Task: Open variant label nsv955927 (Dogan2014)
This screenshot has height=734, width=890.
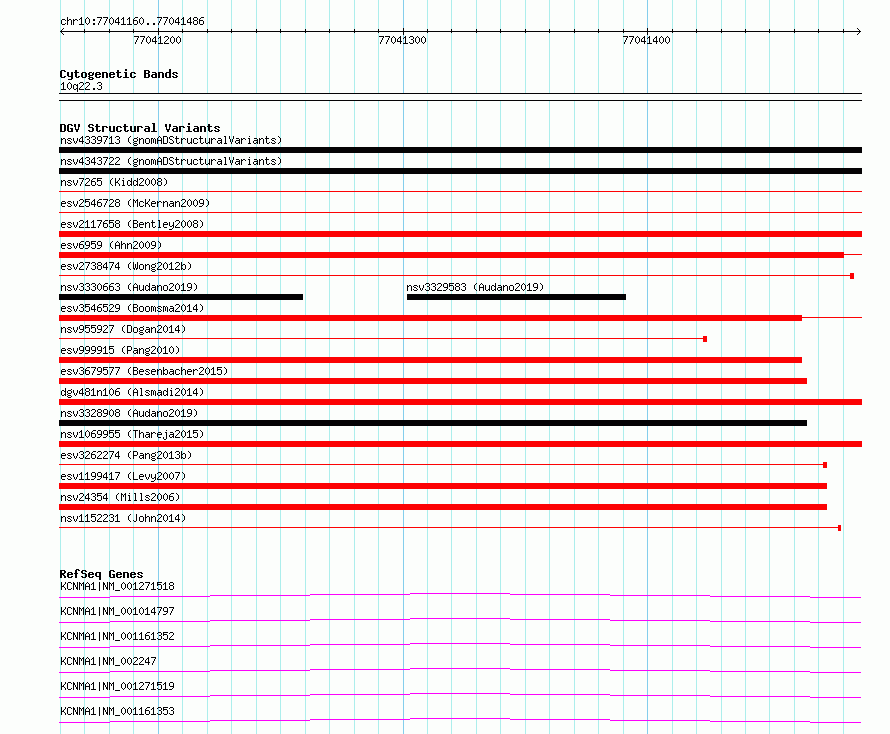Action: click(123, 329)
